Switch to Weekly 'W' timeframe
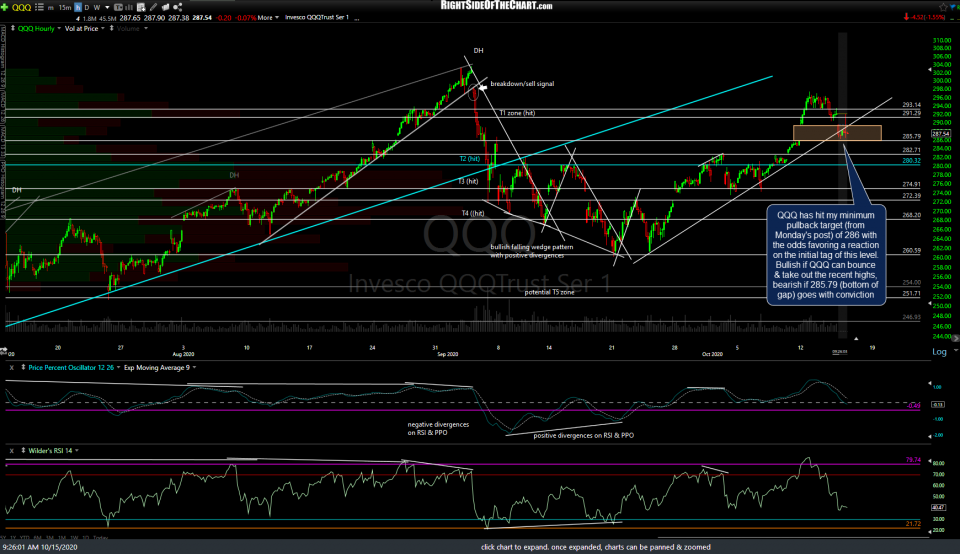 pyautogui.click(x=97, y=8)
